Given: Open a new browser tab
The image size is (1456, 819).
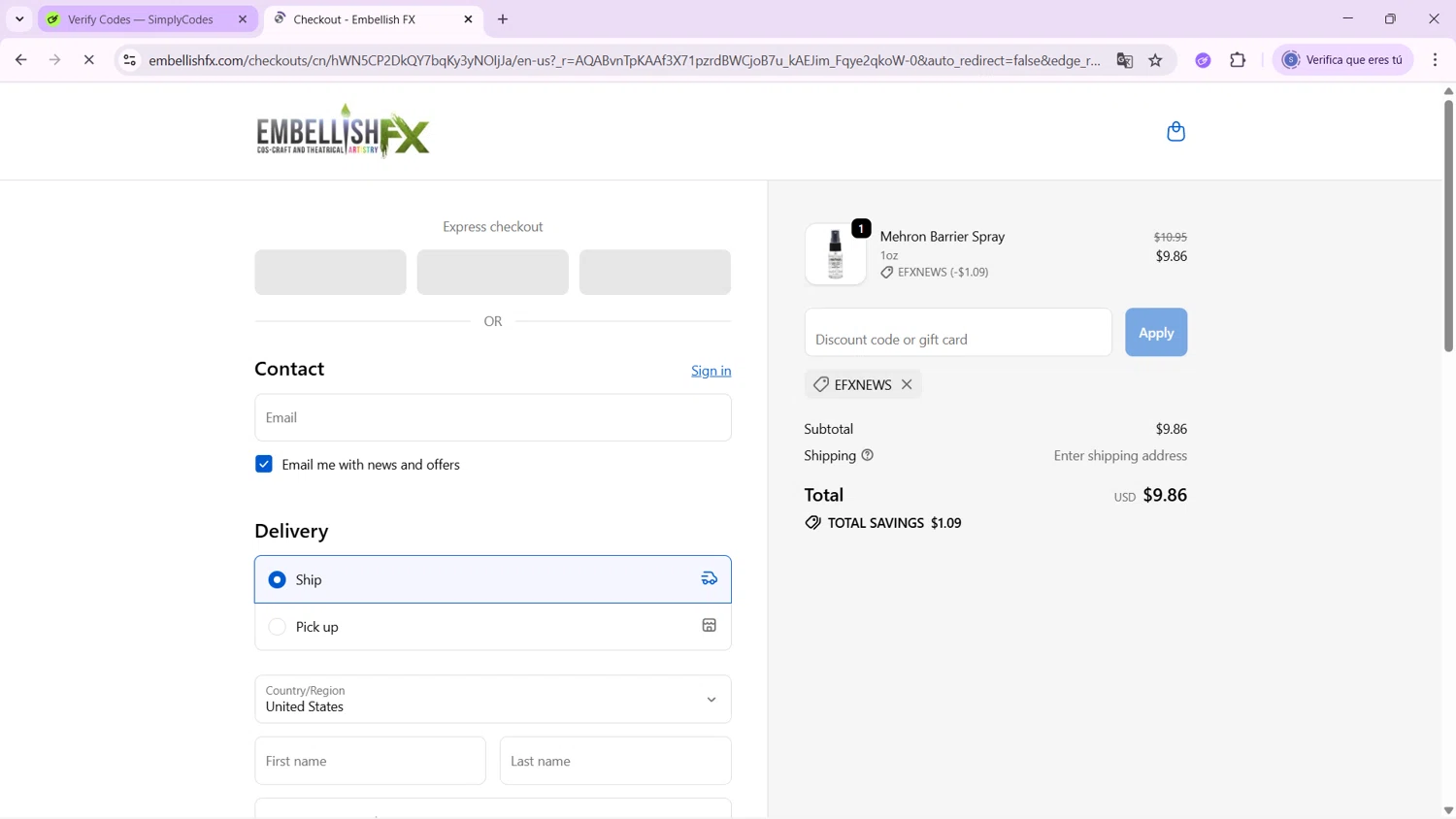Looking at the screenshot, I should [503, 19].
